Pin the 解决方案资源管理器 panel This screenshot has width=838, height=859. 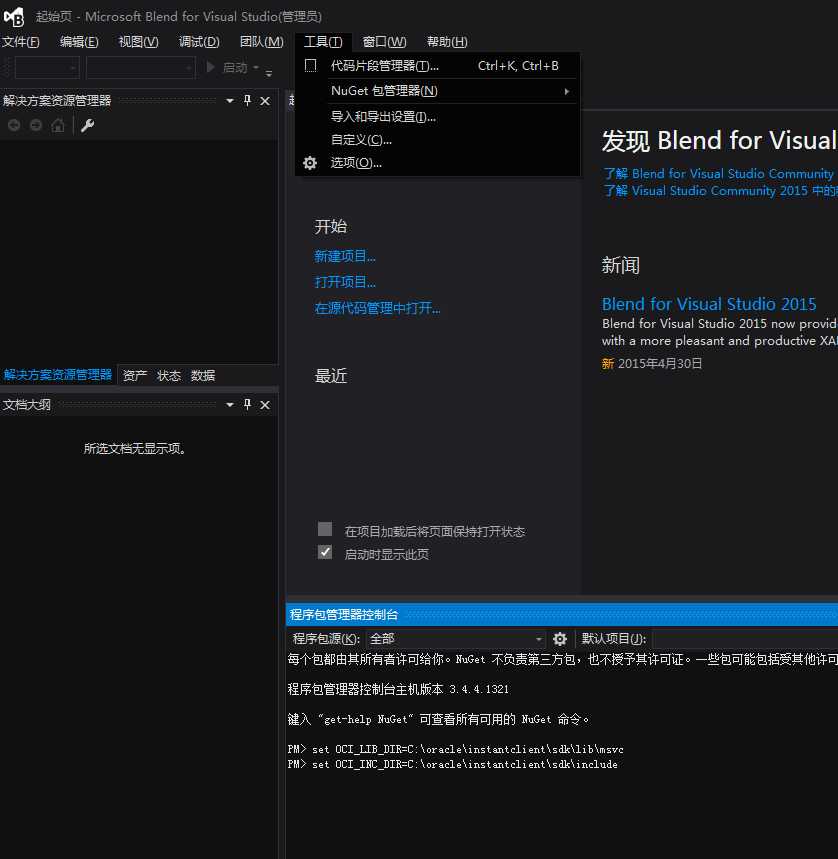click(x=248, y=100)
